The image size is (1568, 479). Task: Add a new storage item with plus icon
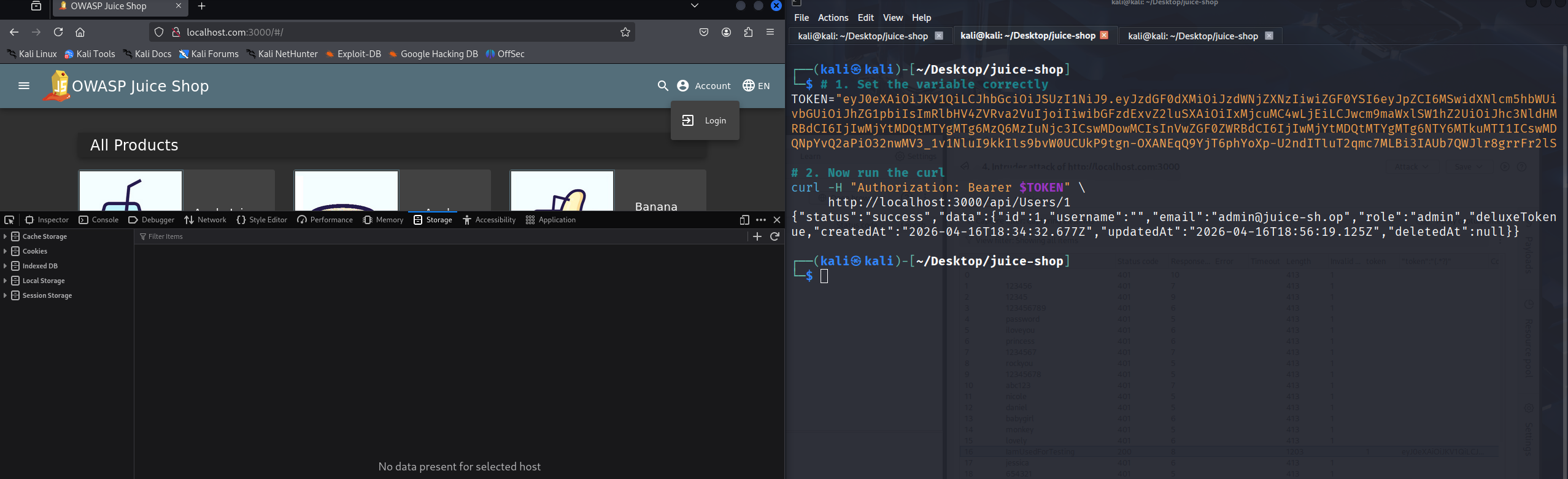[757, 236]
